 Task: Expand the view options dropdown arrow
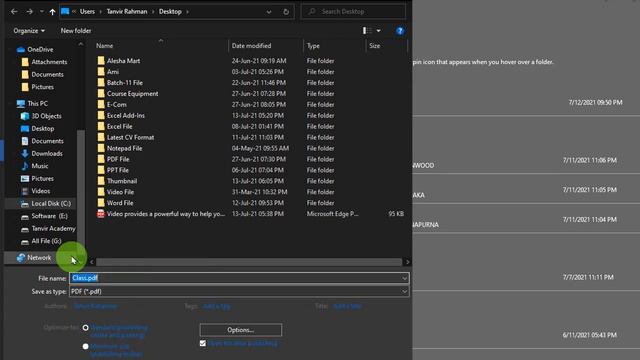tap(379, 31)
